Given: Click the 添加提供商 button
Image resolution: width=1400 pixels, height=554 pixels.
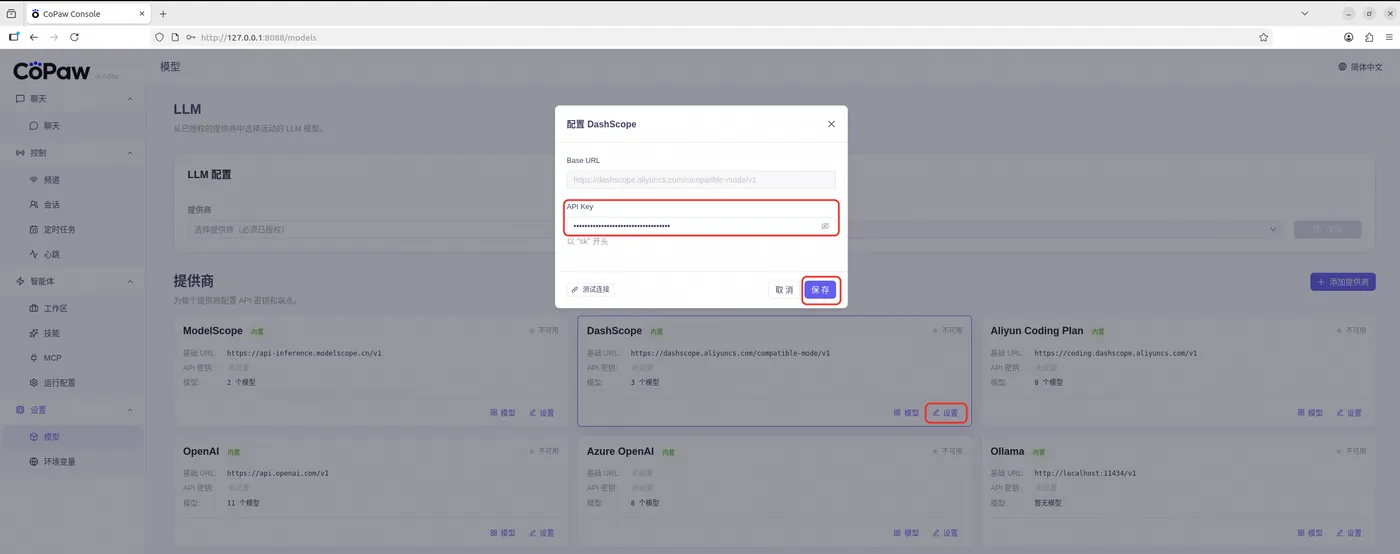Looking at the screenshot, I should [1343, 282].
